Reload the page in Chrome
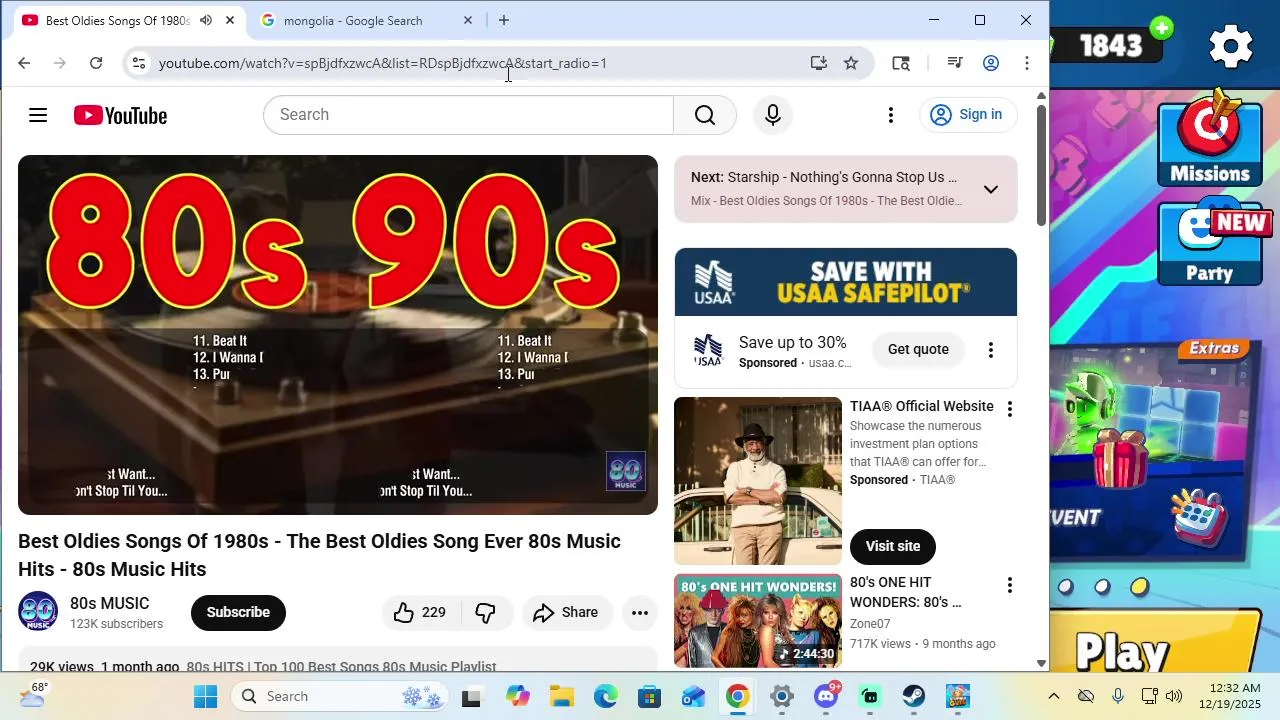This screenshot has width=1280, height=720. tap(96, 63)
